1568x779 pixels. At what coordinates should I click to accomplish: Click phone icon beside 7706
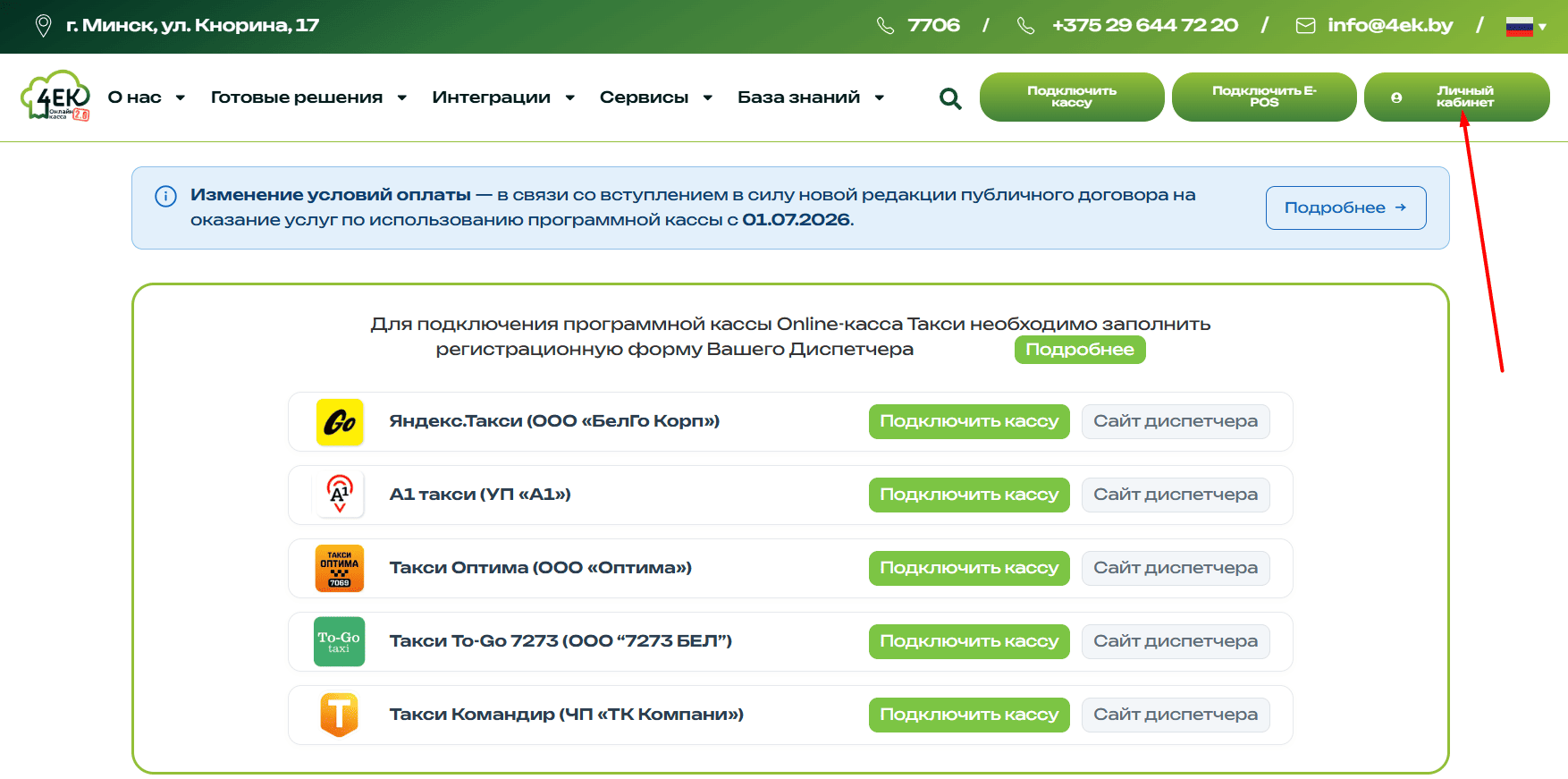(x=885, y=25)
